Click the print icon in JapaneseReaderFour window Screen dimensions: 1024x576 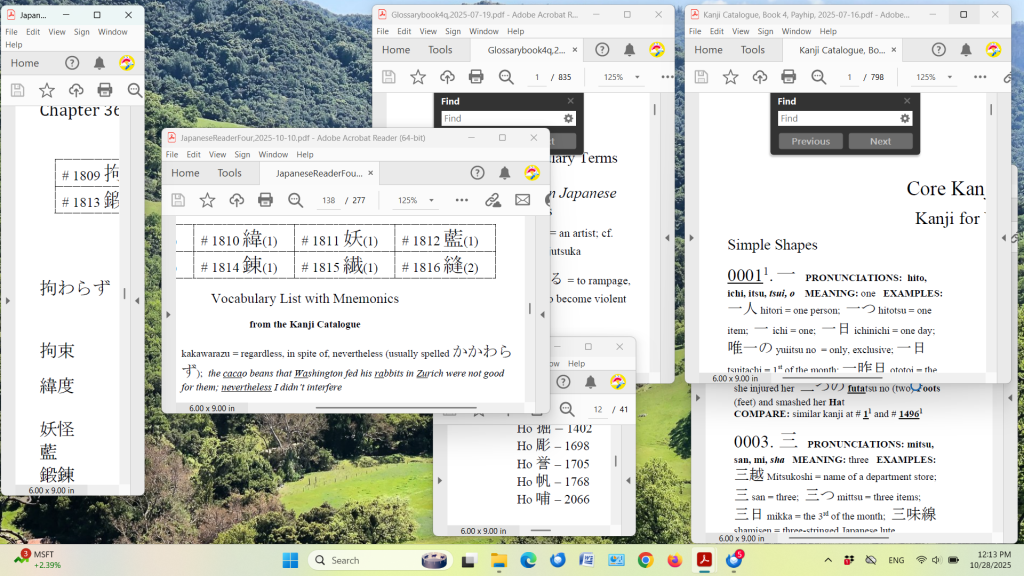pyautogui.click(x=265, y=200)
